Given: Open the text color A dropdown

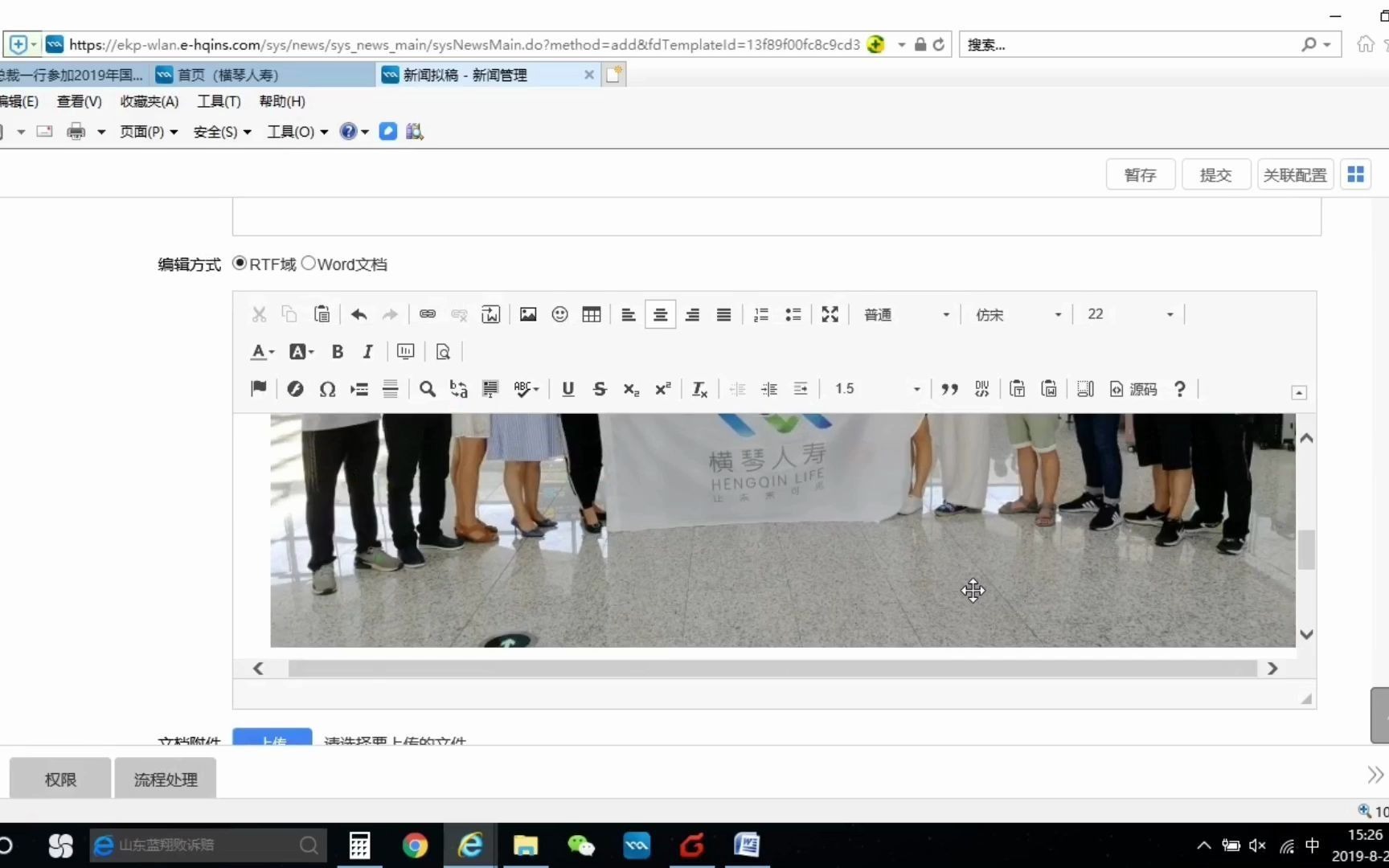Looking at the screenshot, I should point(263,351).
